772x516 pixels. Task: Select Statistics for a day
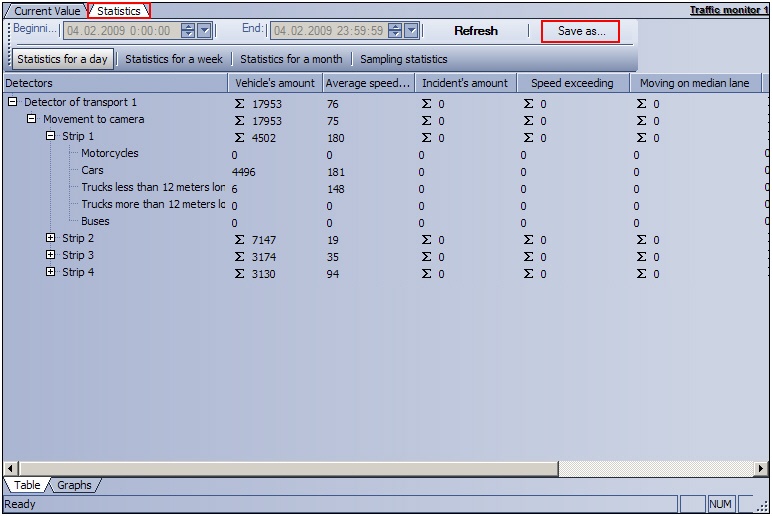[62, 59]
